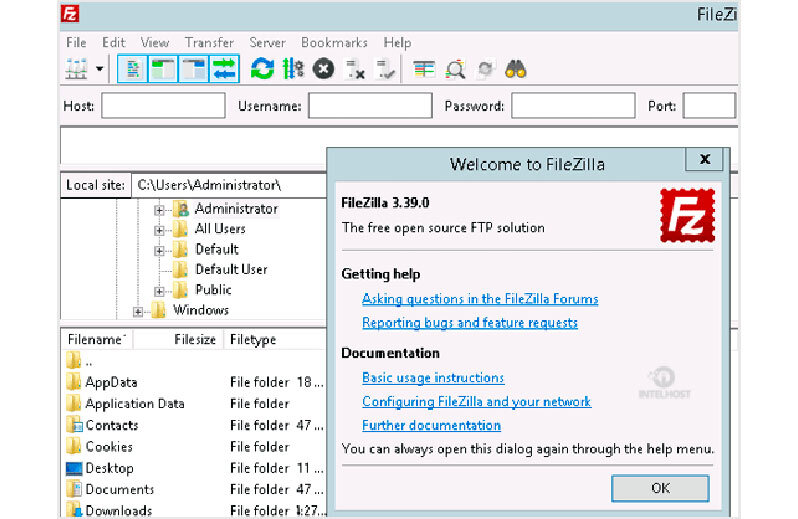Click into the Host input field
Screen dimensions: 798x519
click(x=163, y=105)
